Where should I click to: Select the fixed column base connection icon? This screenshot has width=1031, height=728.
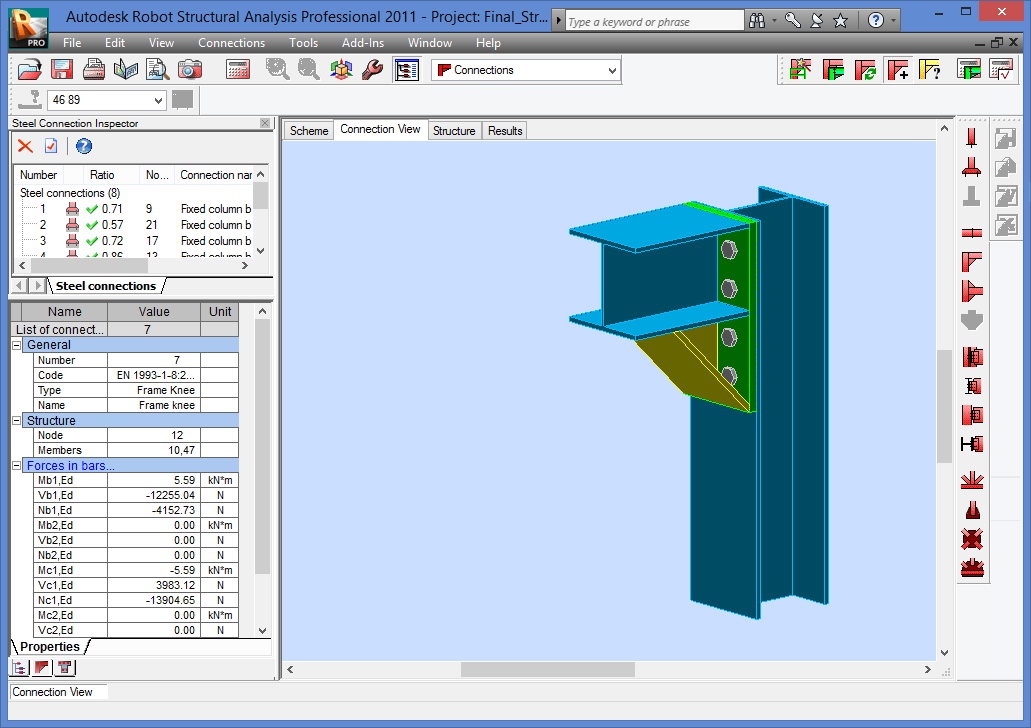972,167
